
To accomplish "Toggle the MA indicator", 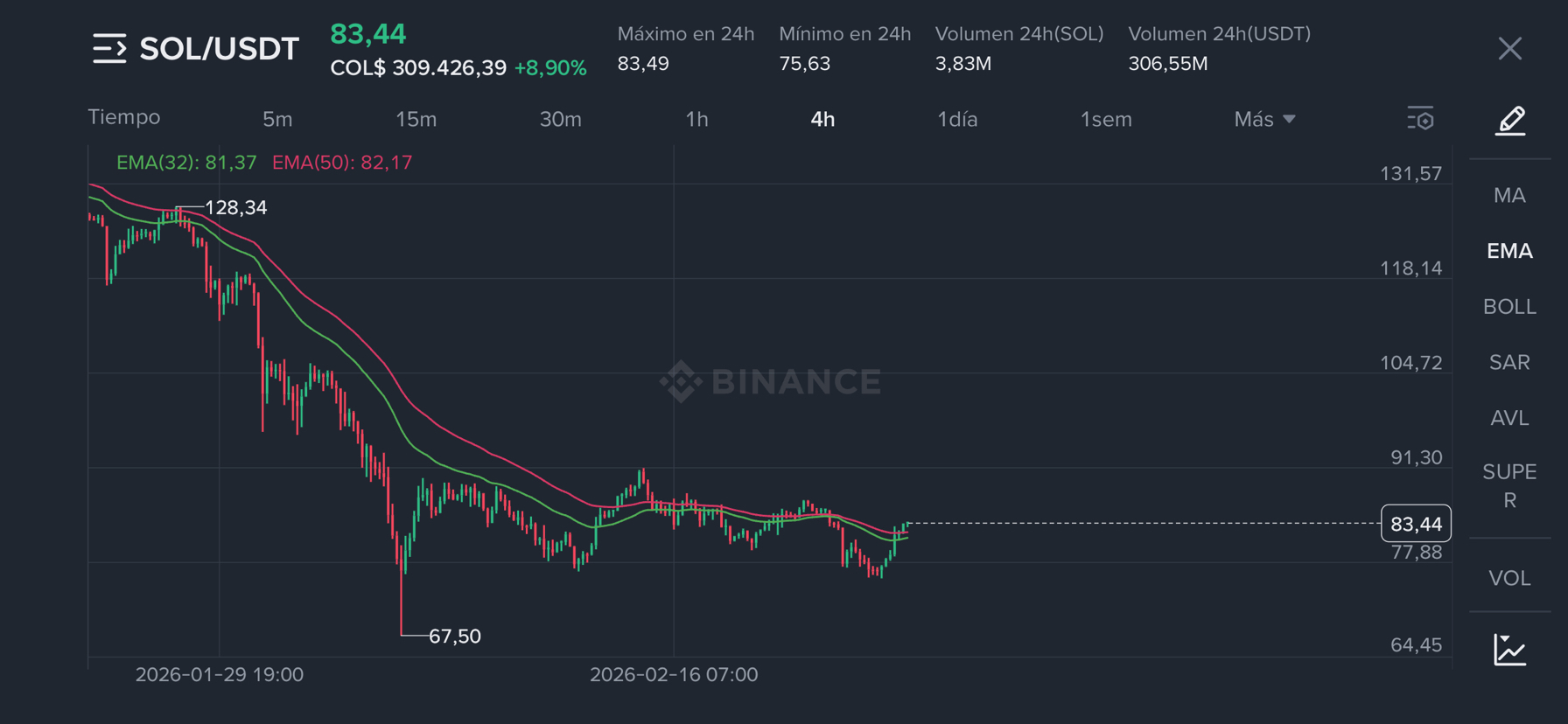I will (x=1509, y=195).
